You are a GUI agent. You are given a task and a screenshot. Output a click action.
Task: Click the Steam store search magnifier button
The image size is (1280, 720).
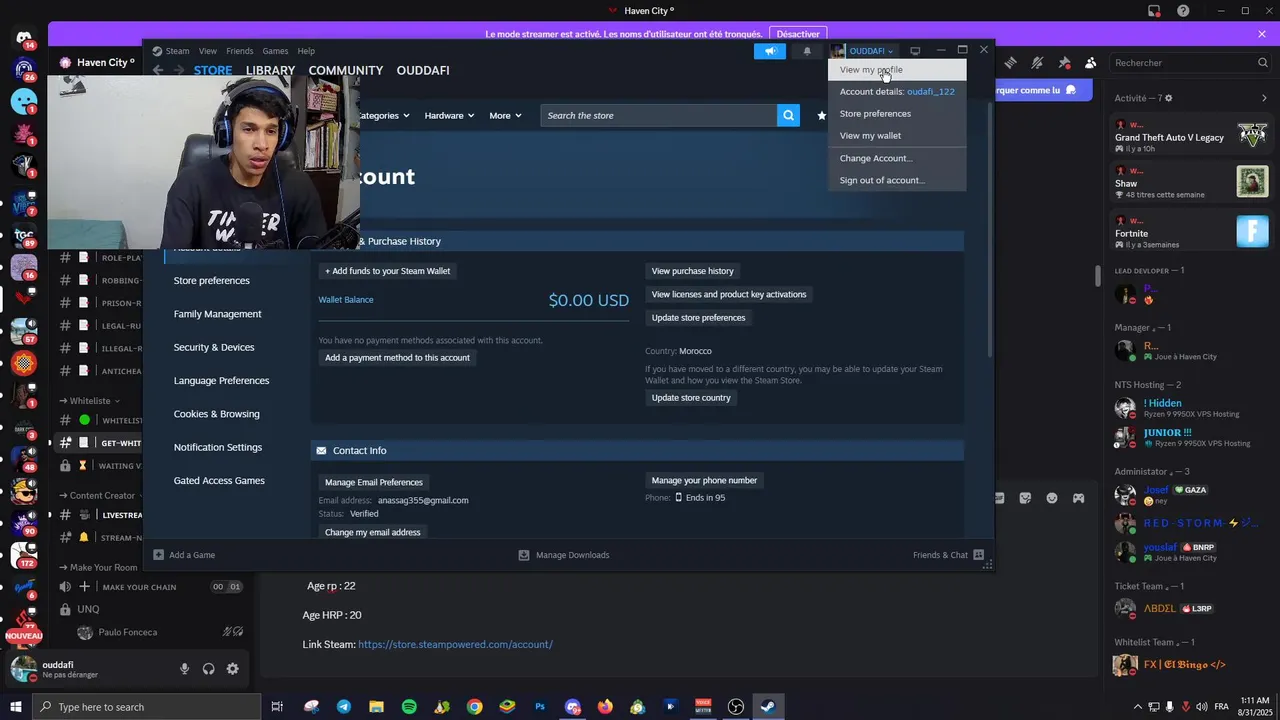[789, 115]
